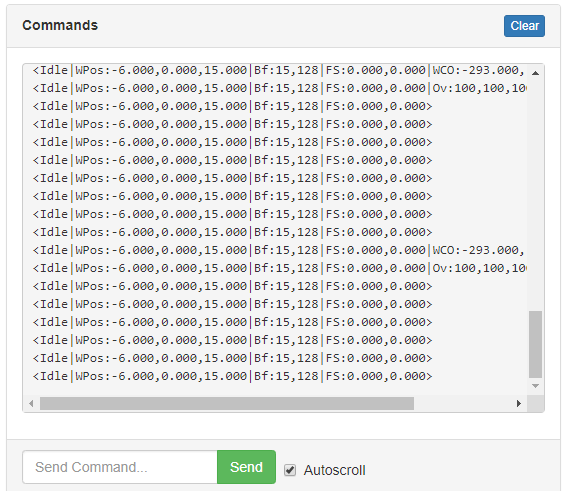Select the last Idle status line in console

232,376
